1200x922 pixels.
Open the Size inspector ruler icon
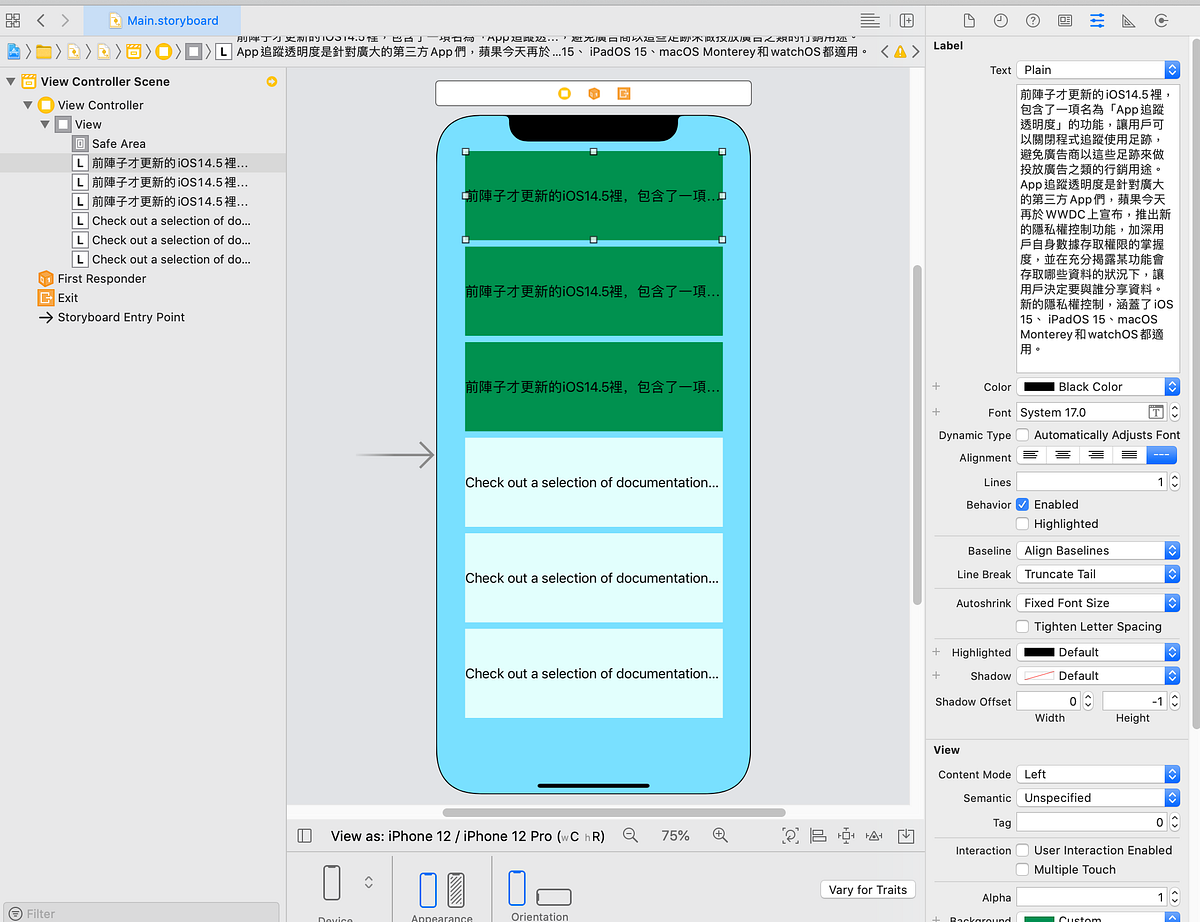(1128, 20)
